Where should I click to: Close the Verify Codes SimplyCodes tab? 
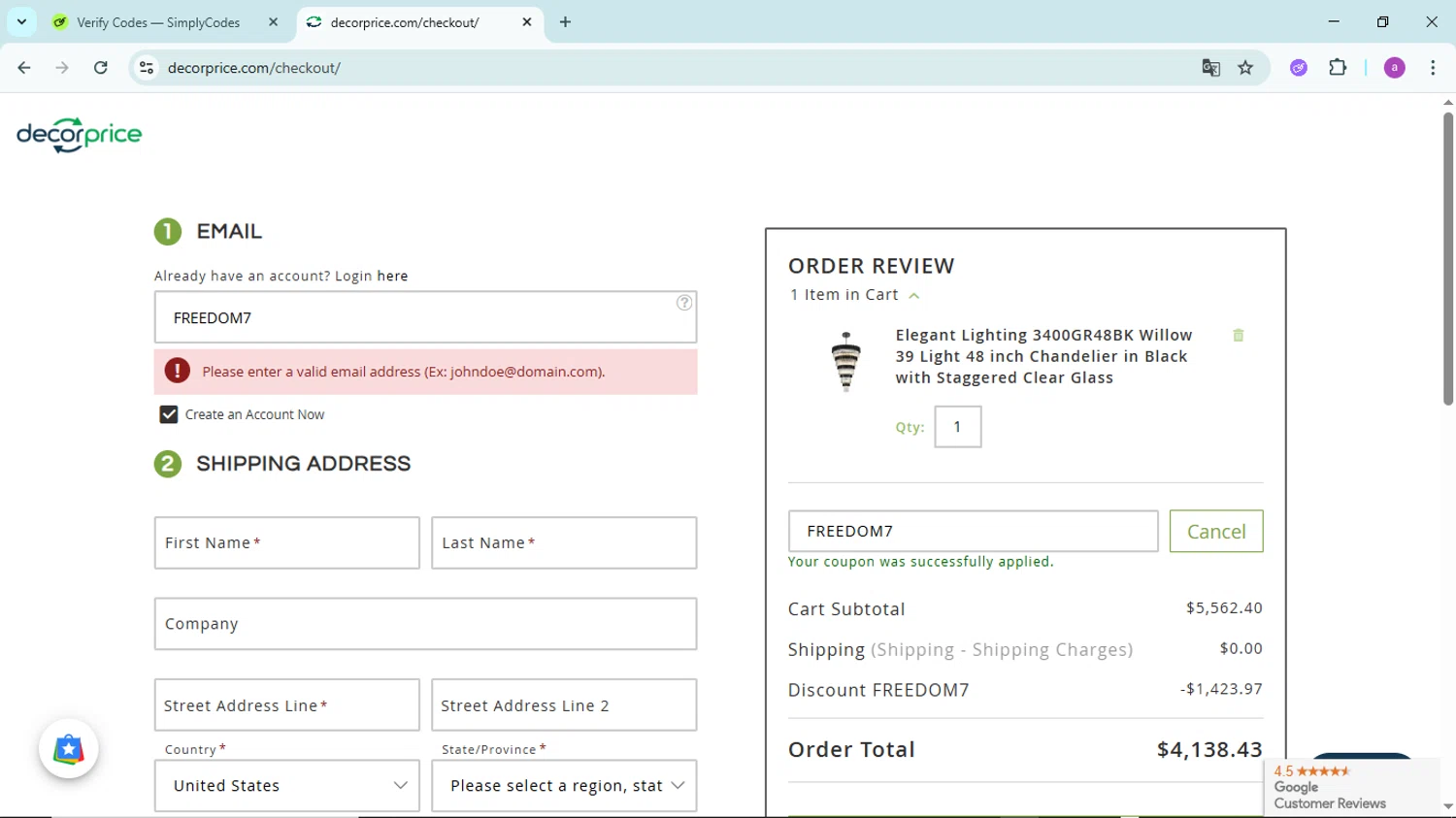[x=273, y=22]
